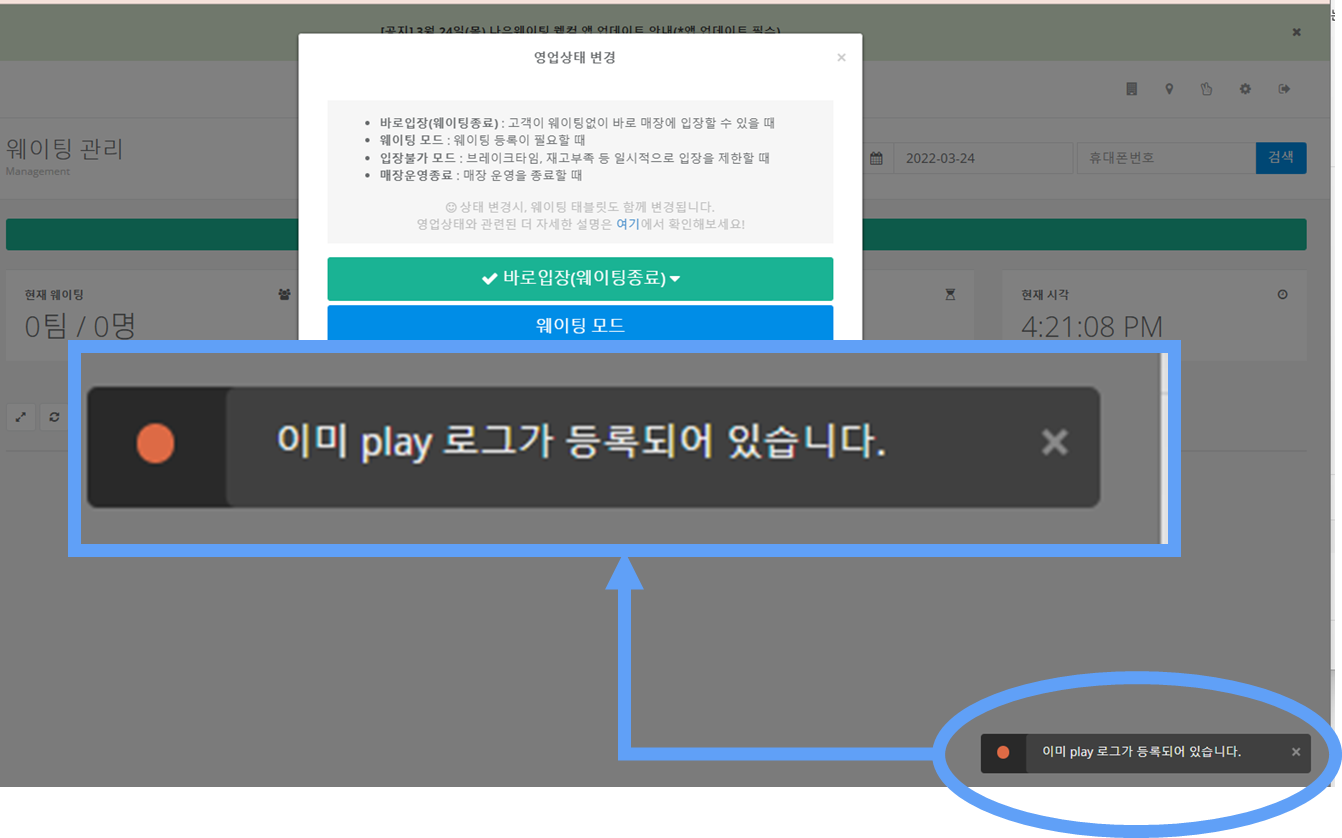1342x838 pixels.
Task: Select the 0팀 / 0명 waiting count
Action: coord(80,326)
